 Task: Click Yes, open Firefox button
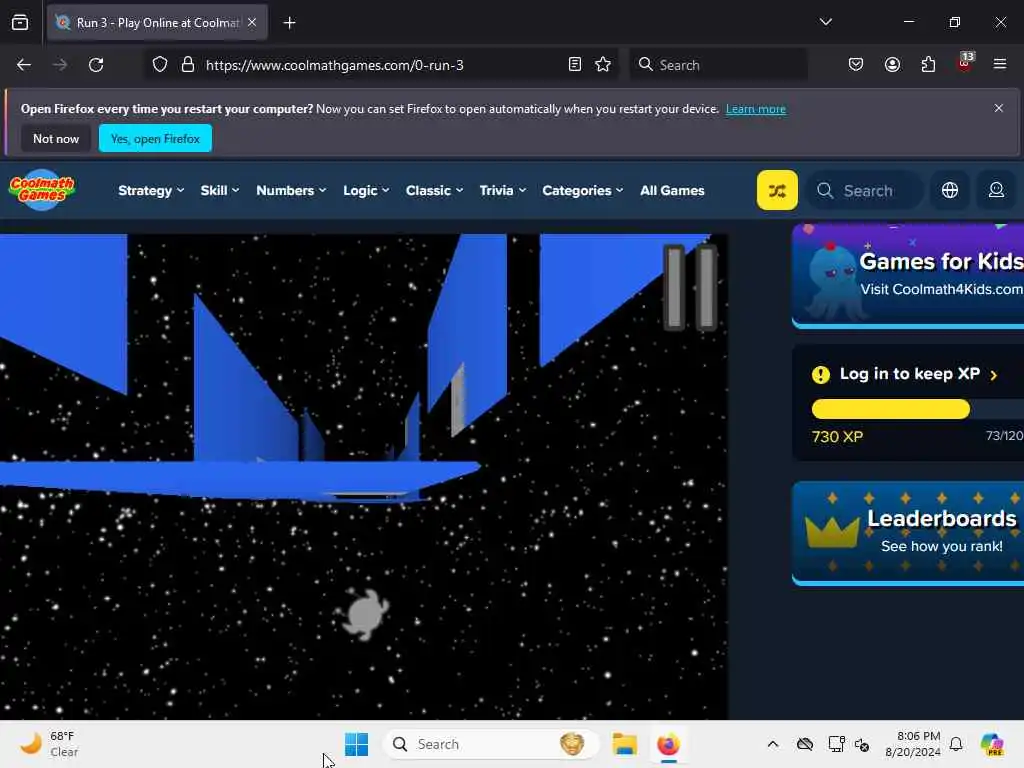pyautogui.click(x=155, y=138)
